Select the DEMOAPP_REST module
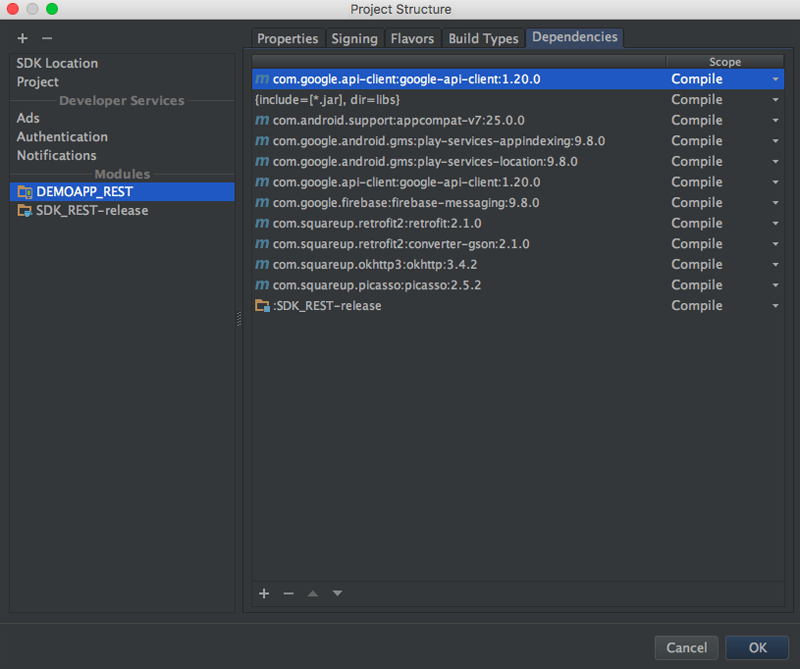This screenshot has height=669, width=800. (x=122, y=192)
